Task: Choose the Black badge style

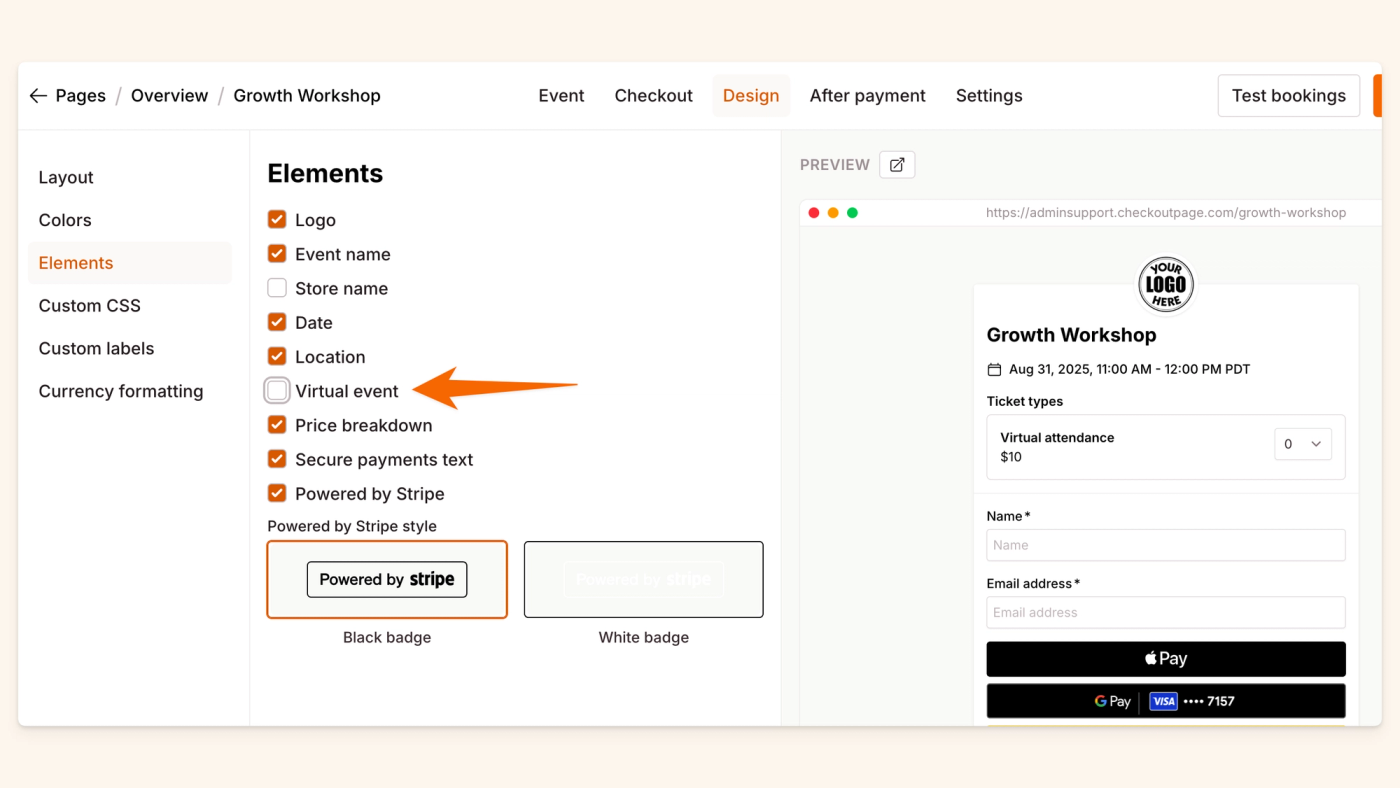Action: pyautogui.click(x=387, y=580)
